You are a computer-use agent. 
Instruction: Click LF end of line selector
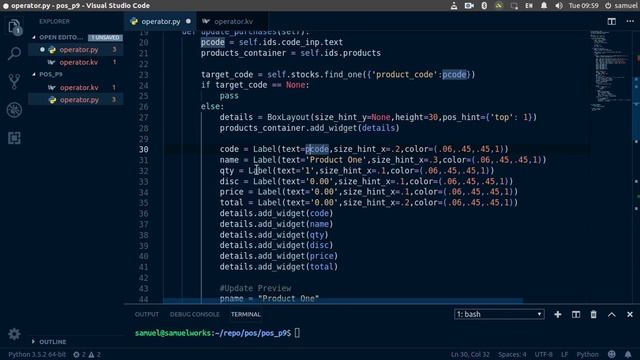(564, 354)
